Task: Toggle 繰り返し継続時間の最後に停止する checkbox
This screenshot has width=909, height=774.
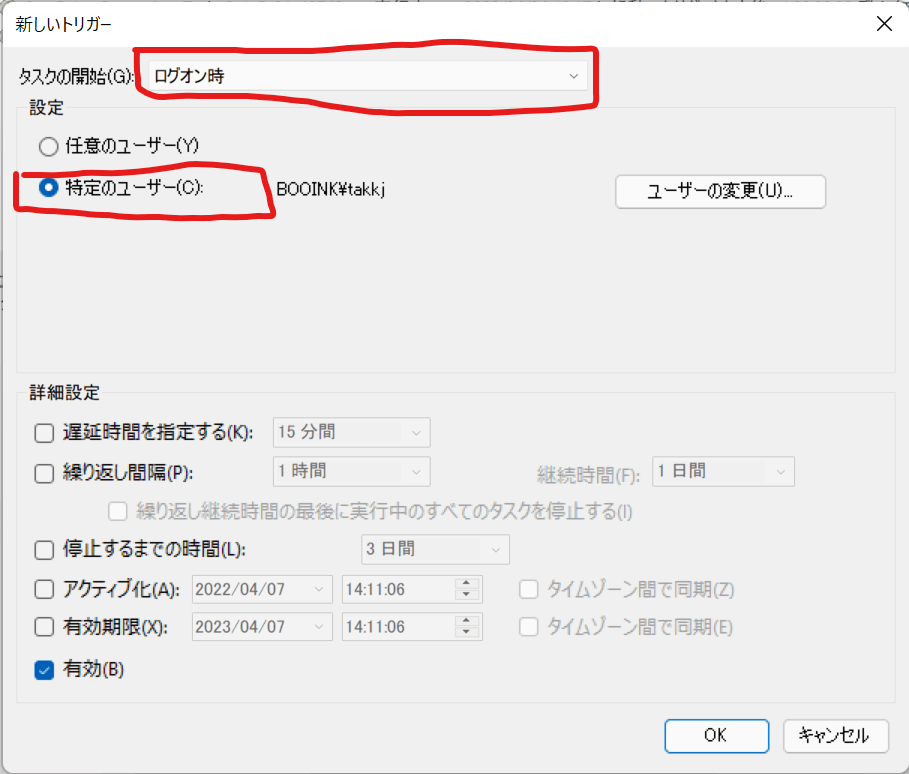Action: (x=118, y=511)
